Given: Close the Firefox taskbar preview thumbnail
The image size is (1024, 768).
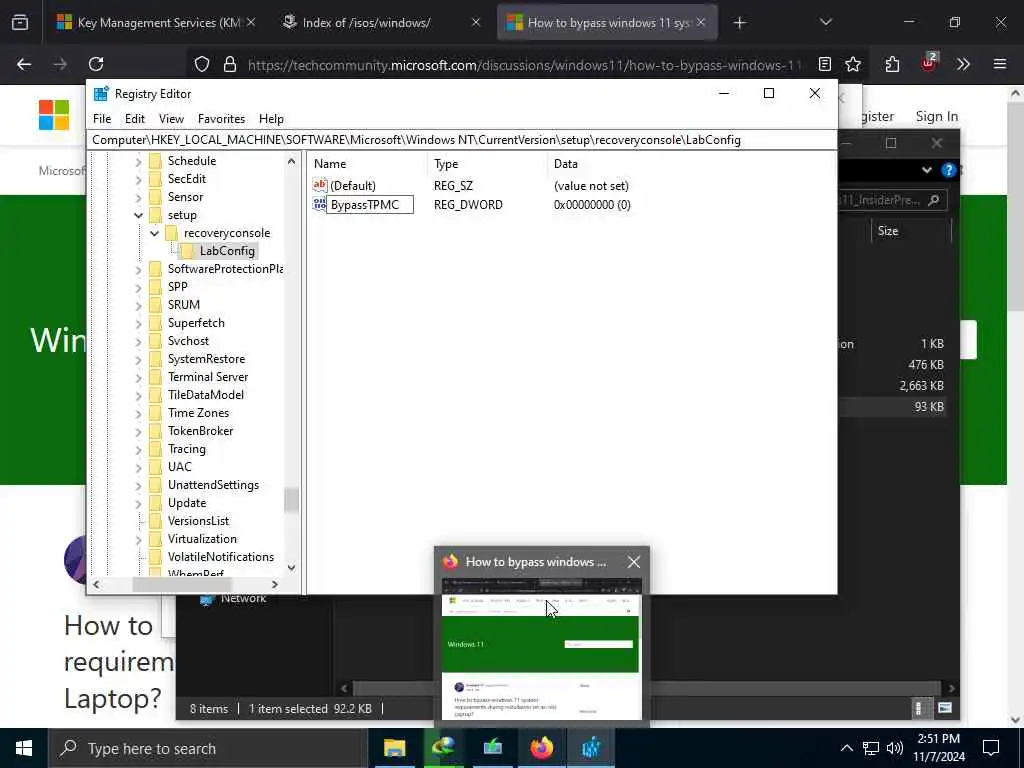Looking at the screenshot, I should 633,562.
